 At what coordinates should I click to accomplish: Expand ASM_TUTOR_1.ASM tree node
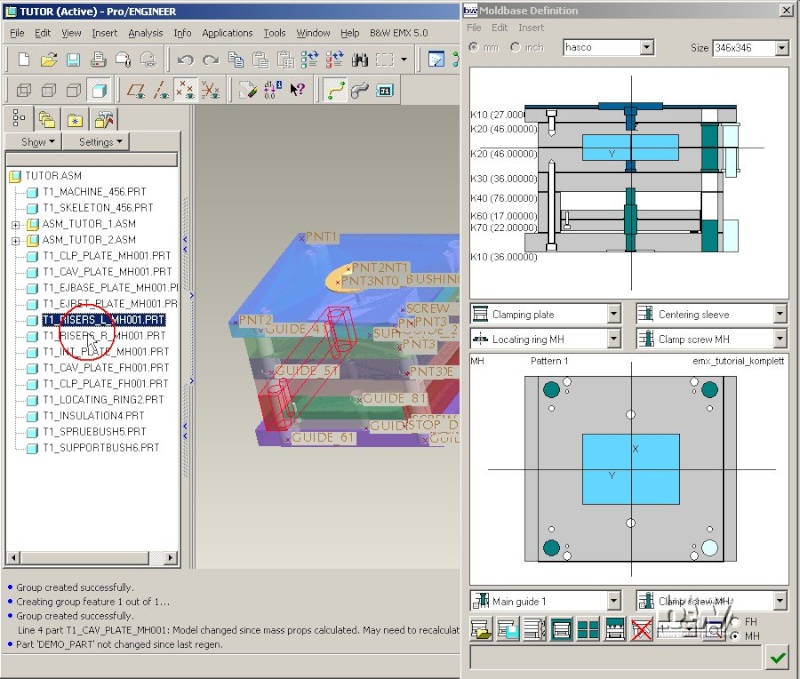[x=16, y=224]
